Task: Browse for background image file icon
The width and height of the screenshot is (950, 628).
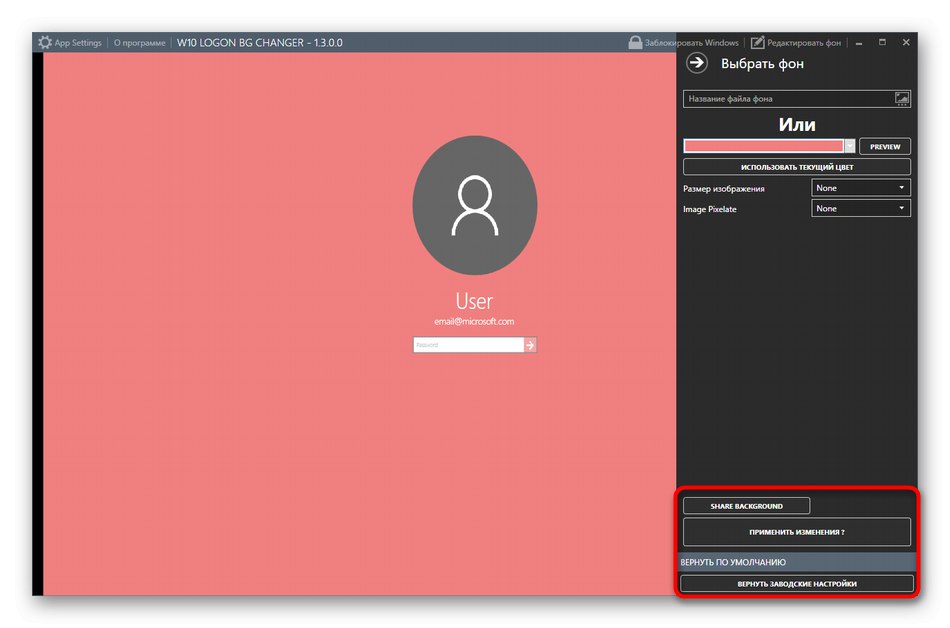Action: (902, 99)
